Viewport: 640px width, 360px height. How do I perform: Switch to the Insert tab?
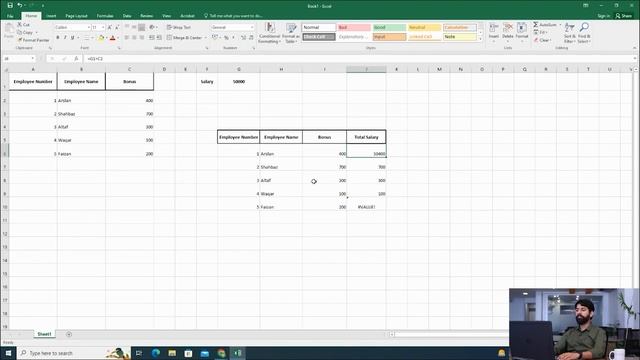51,16
